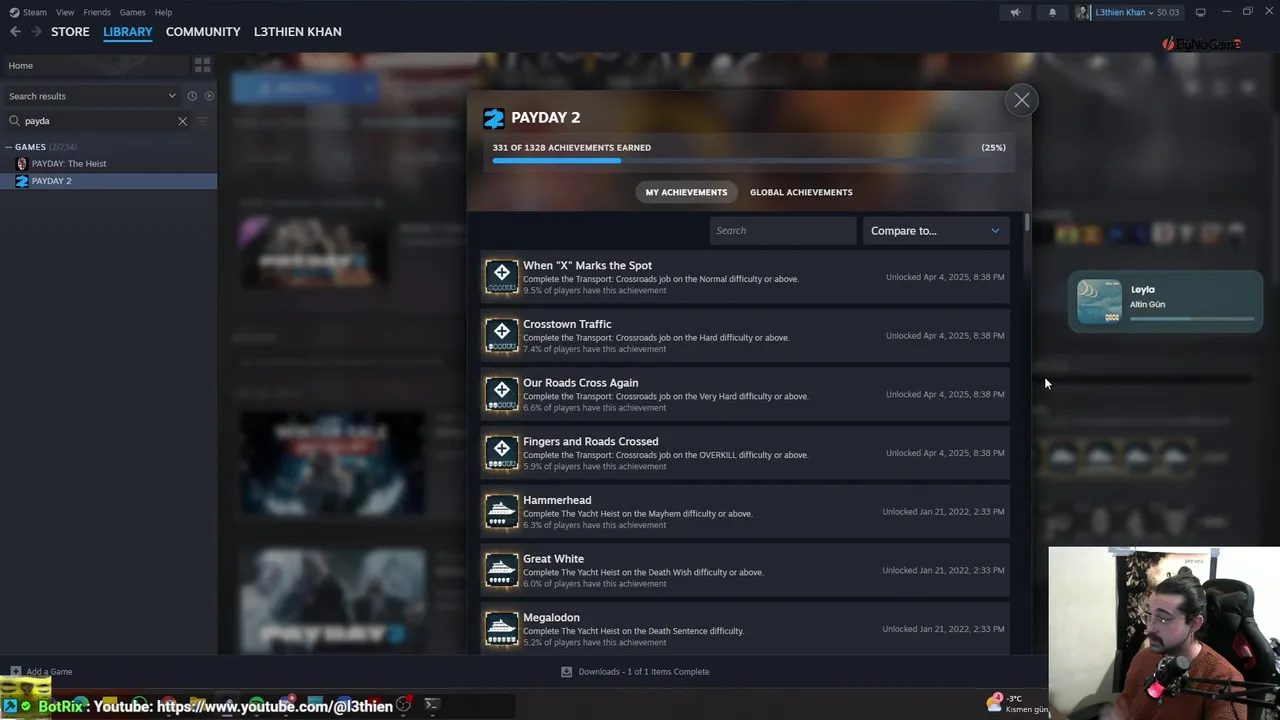Open the View menu
This screenshot has height=720, width=1280.
(x=65, y=12)
